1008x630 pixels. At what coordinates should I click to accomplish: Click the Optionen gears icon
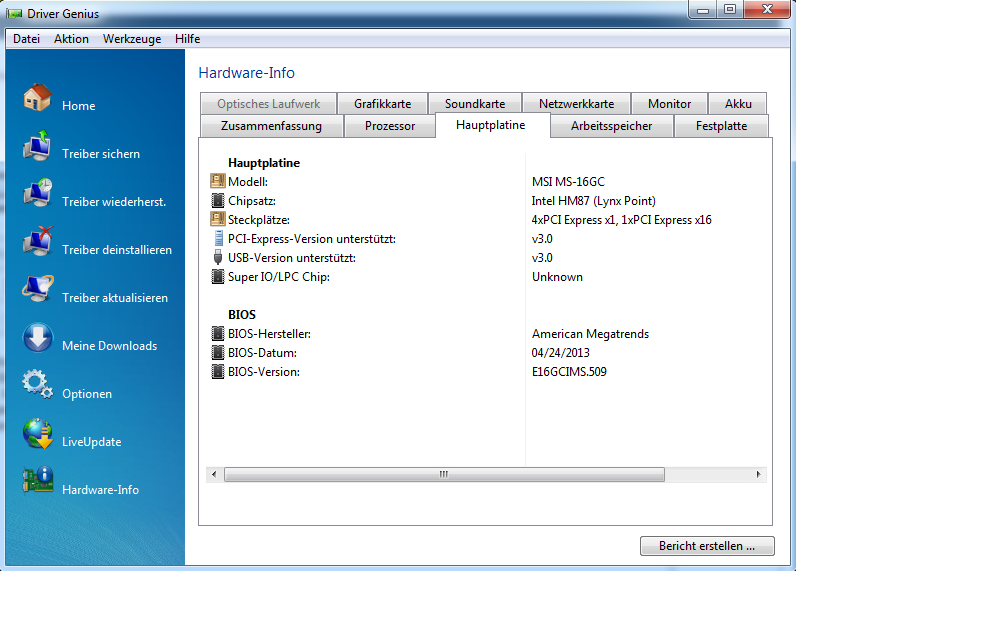click(x=38, y=384)
